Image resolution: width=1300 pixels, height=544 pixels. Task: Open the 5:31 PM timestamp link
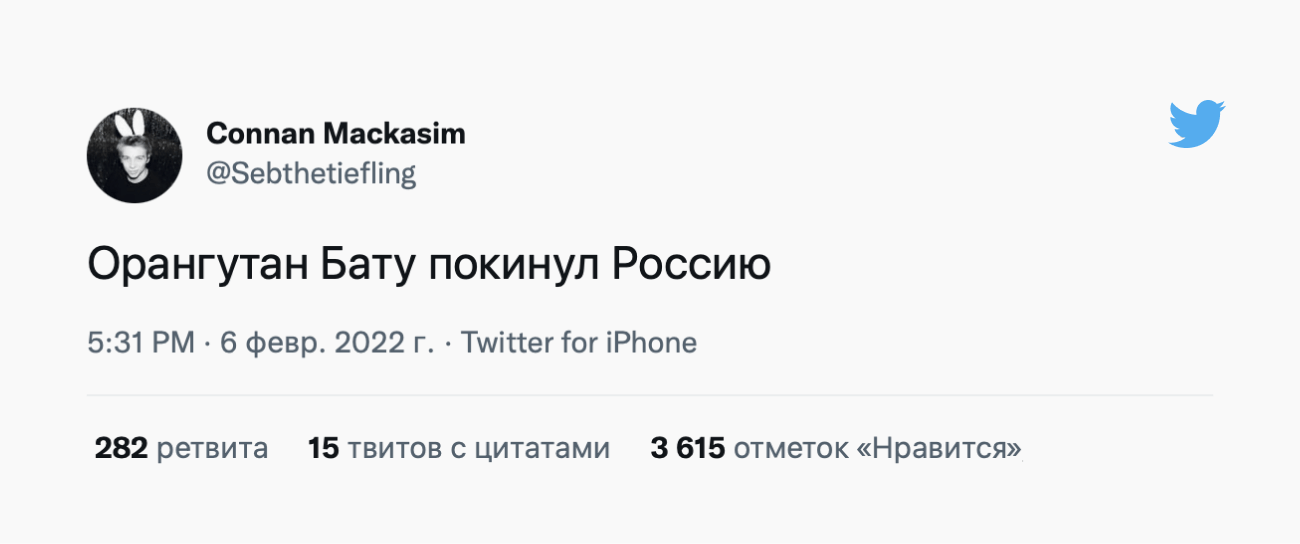[140, 343]
